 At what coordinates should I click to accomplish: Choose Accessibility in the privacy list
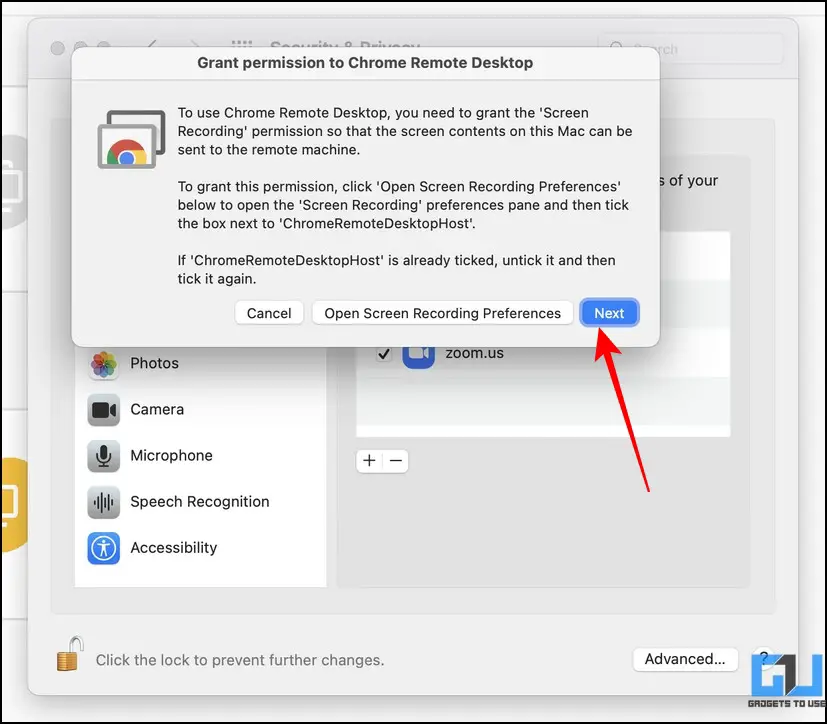[x=200, y=548]
